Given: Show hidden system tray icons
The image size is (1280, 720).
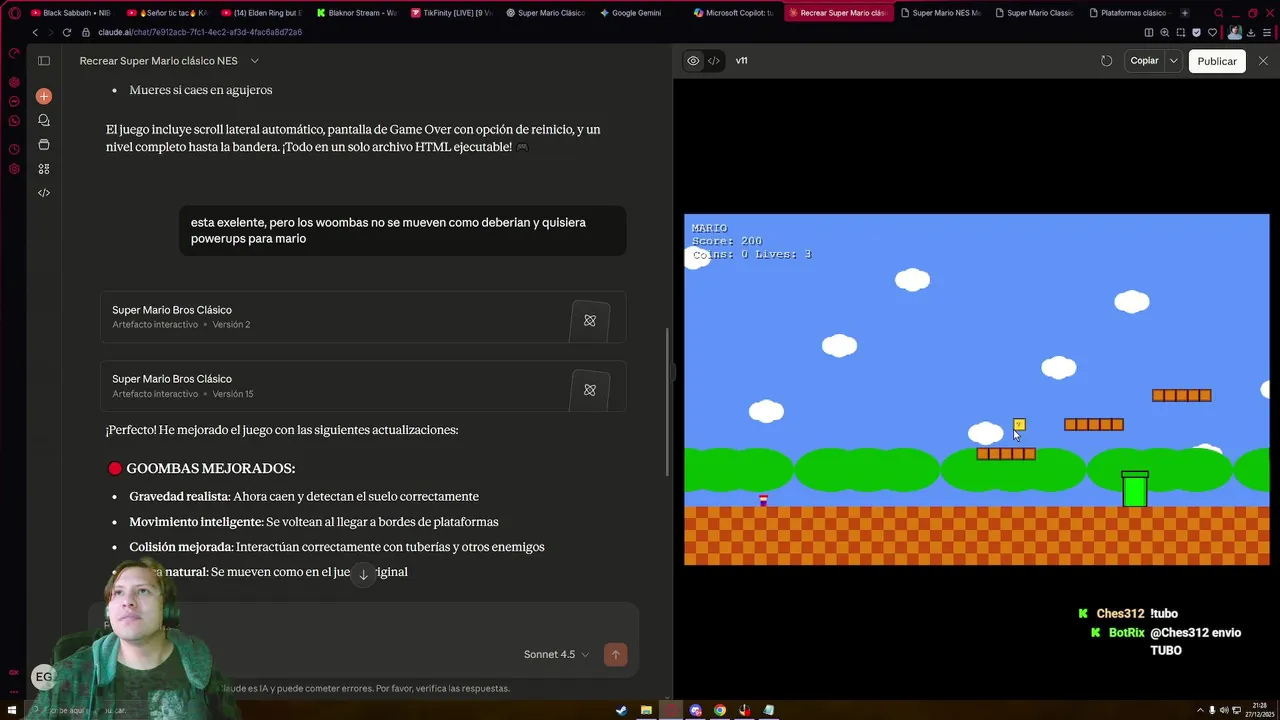Looking at the screenshot, I should (x=1199, y=711).
